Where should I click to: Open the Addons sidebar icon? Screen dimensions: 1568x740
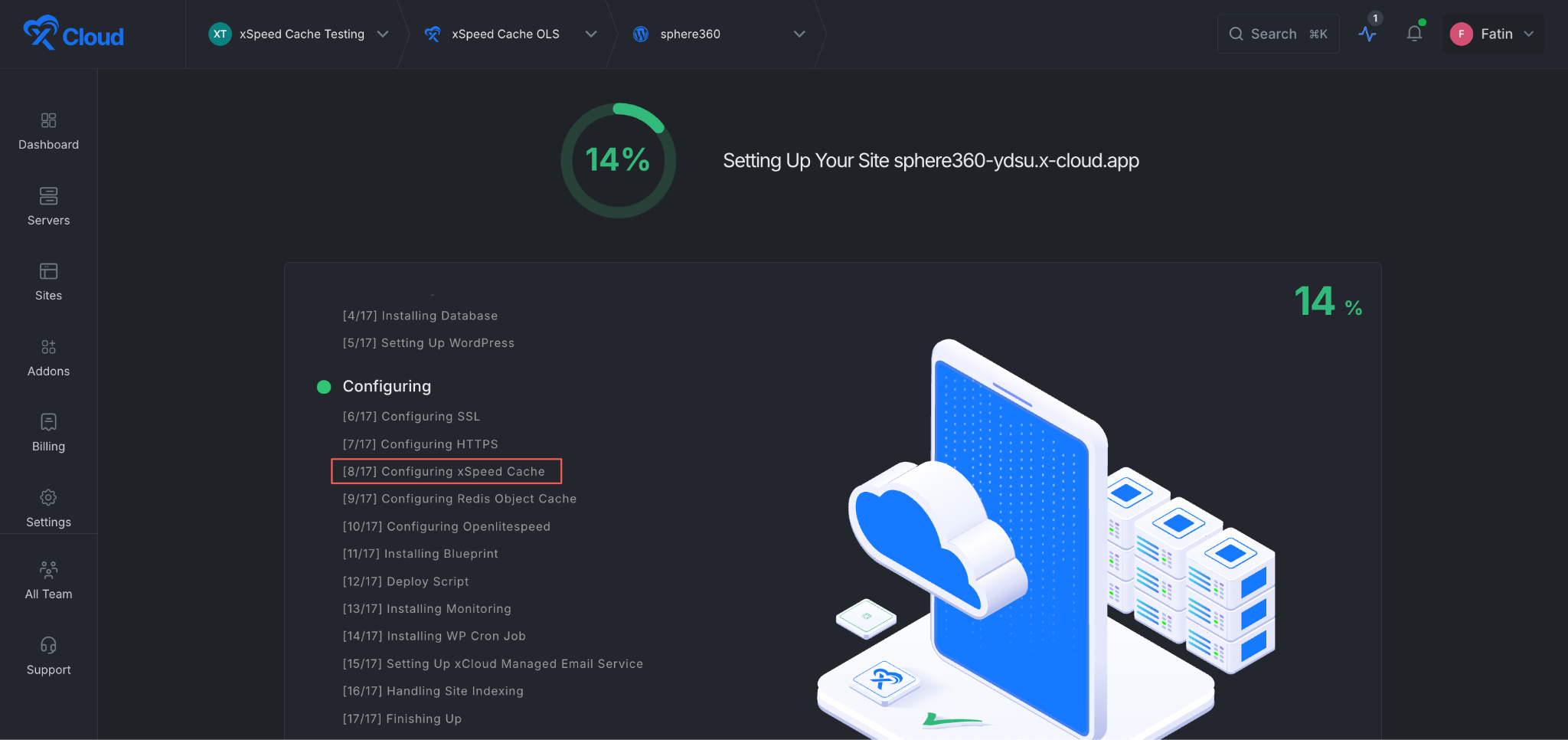click(48, 347)
